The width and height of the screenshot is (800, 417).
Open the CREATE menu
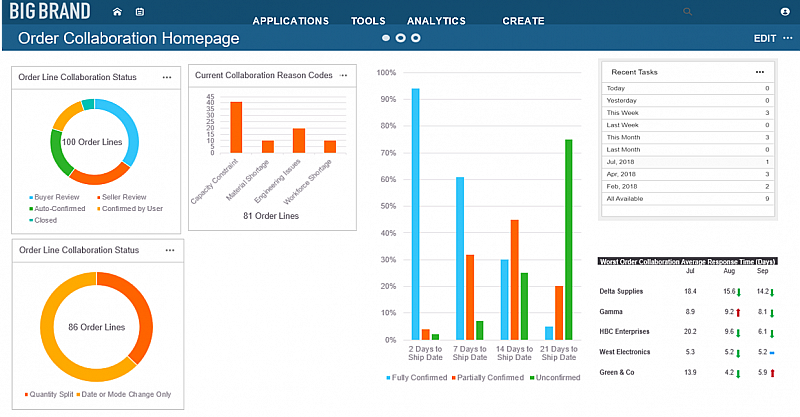pos(523,21)
